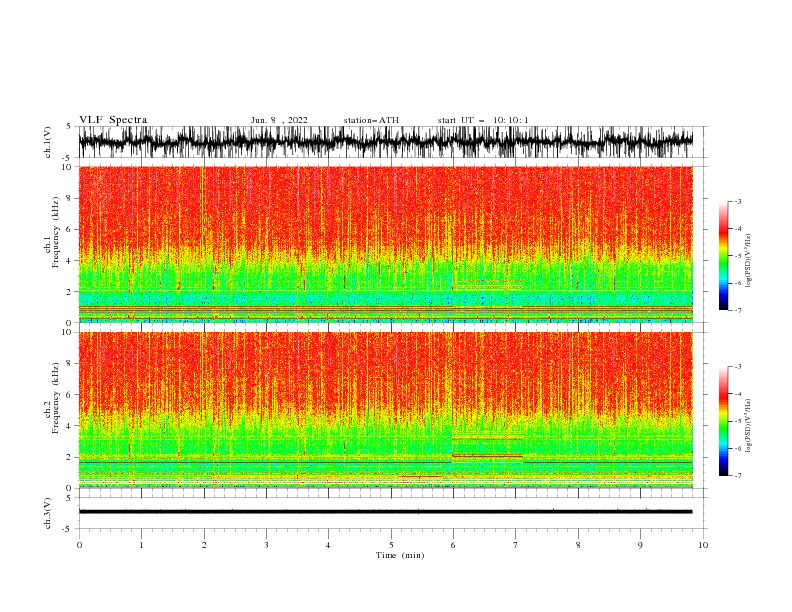Viewport: 792px width, 612px height.
Task: Click the "-4" tick on ch.2 colorbar
Action: [x=738, y=394]
